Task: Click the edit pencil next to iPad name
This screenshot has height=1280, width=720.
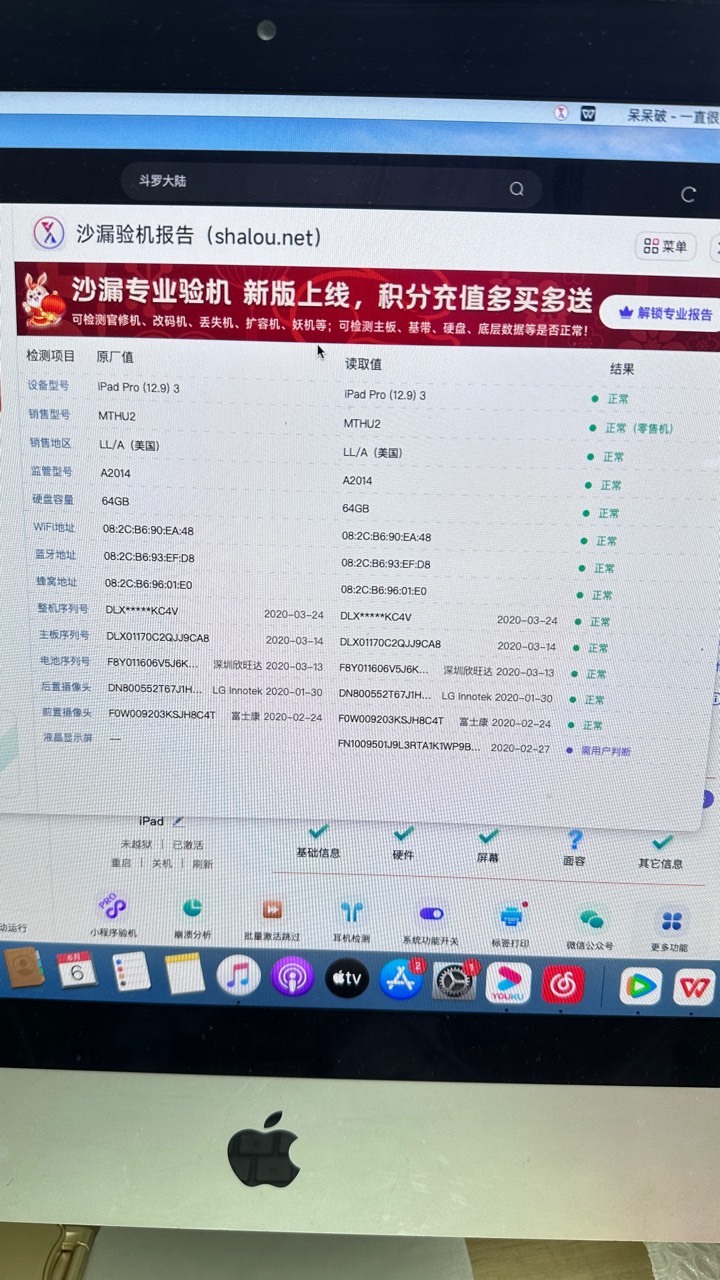Action: coord(178,821)
